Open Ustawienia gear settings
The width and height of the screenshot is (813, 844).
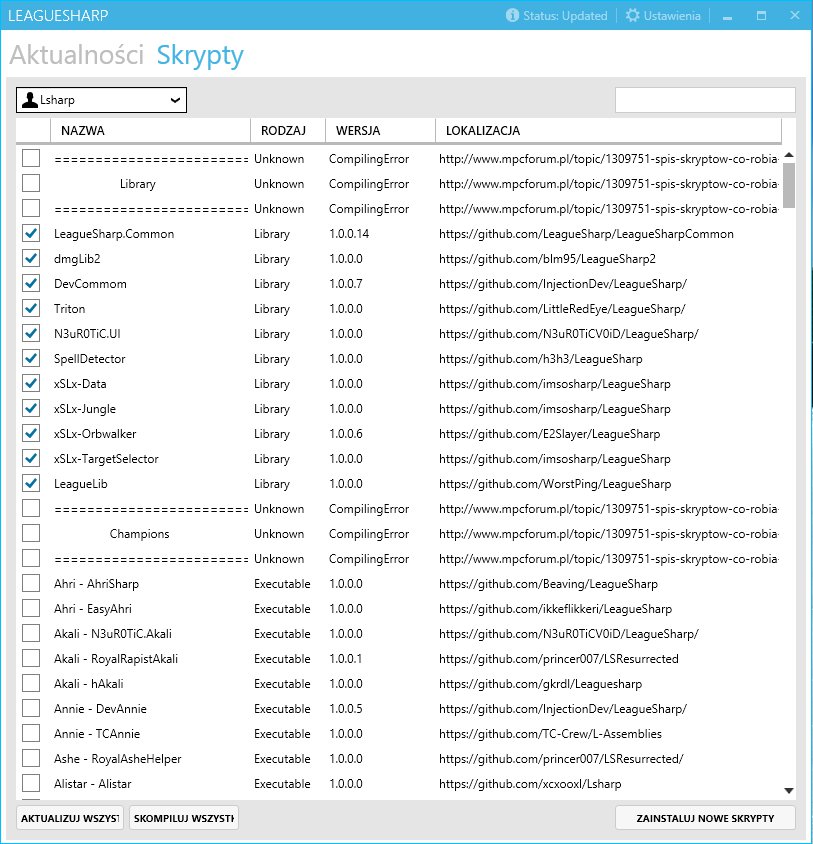[x=633, y=15]
